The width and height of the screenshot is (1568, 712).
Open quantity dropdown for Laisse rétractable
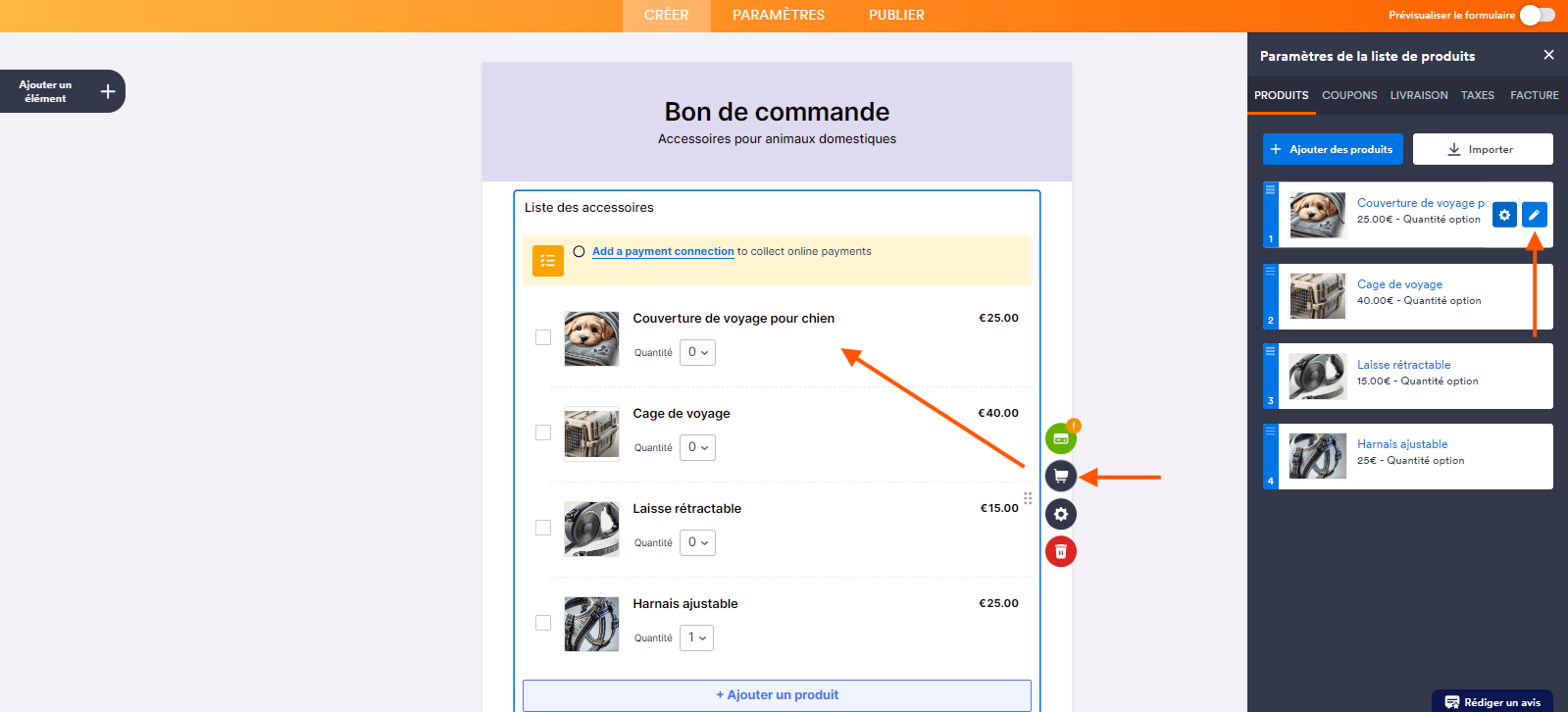[x=697, y=542]
